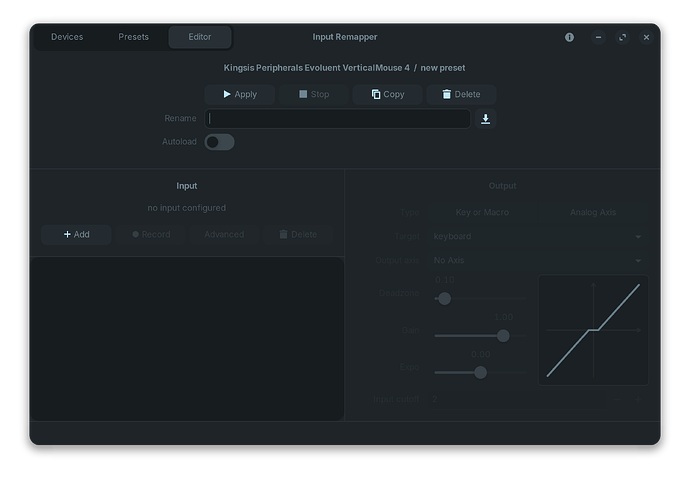Viewport: 690px width, 480px height.
Task: Open Advanced input settings
Action: [224, 234]
